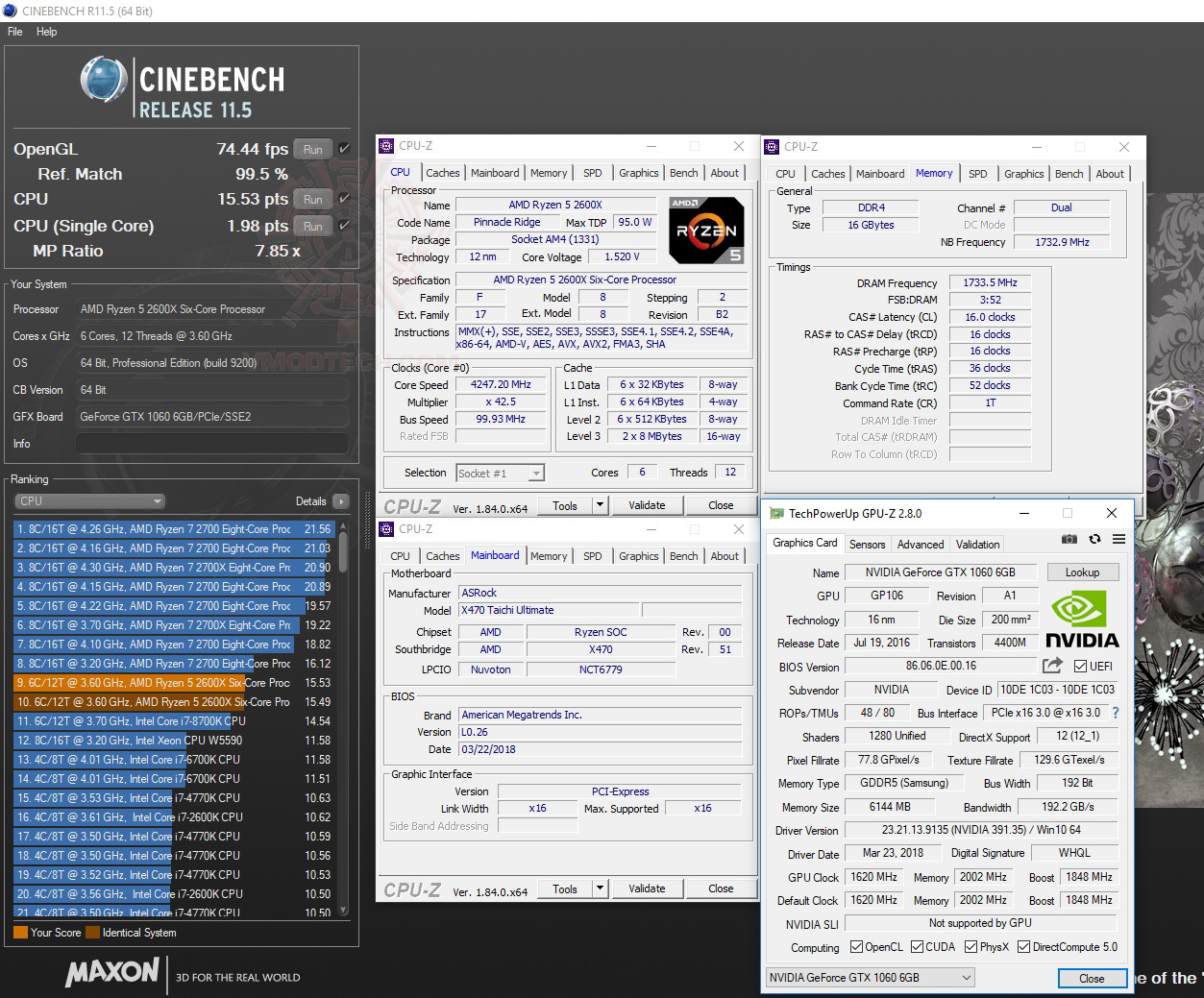Click the DRAM Frequency 1733.5 MHz value

(990, 282)
